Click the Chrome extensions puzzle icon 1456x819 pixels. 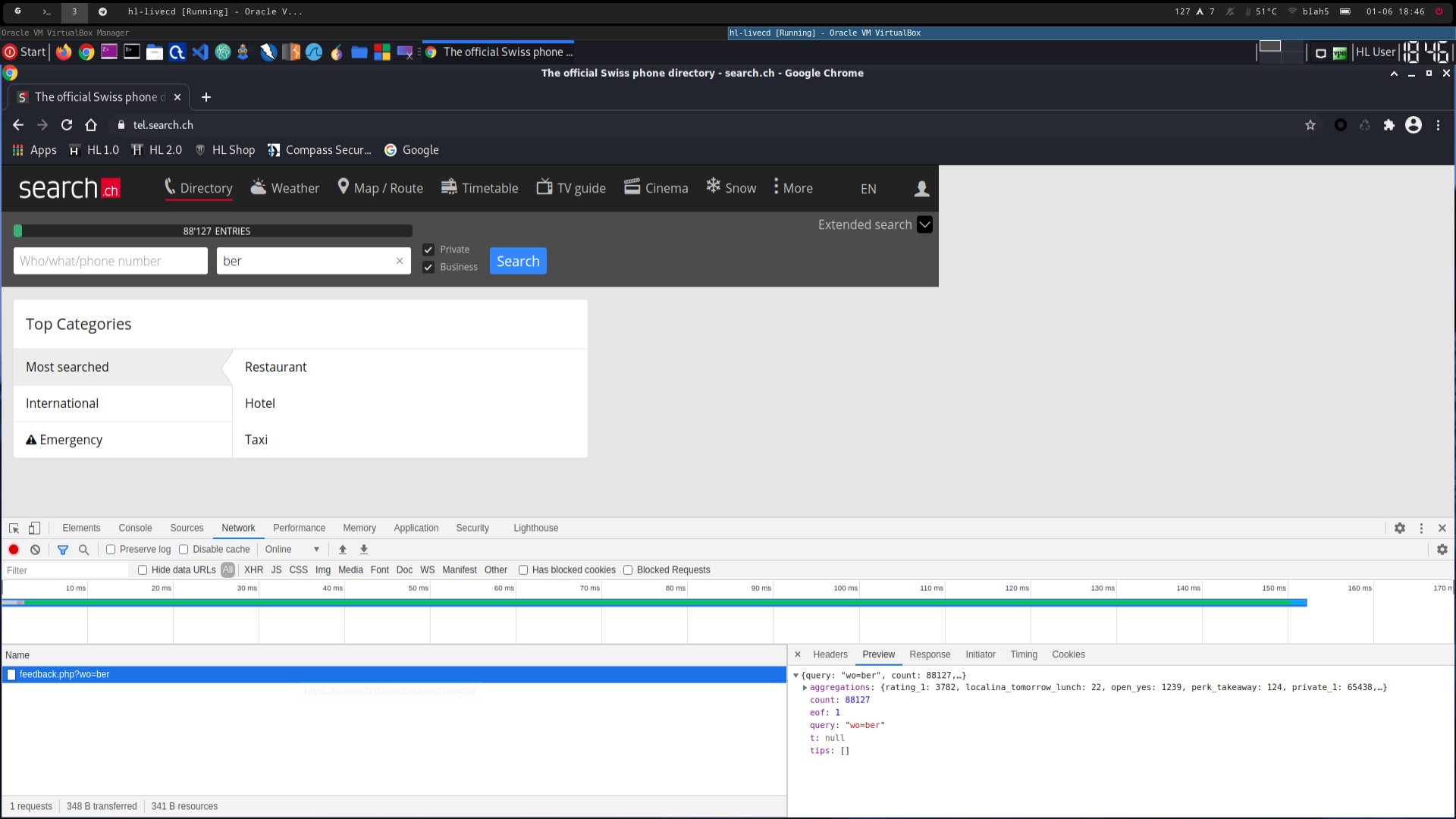(x=1389, y=125)
